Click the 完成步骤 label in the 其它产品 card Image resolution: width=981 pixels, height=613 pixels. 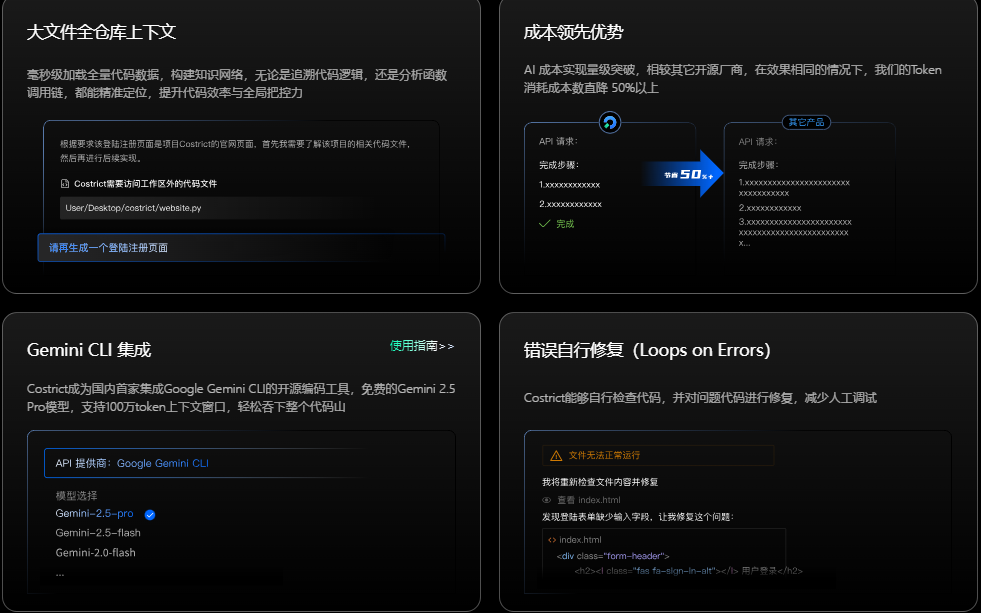(758, 165)
